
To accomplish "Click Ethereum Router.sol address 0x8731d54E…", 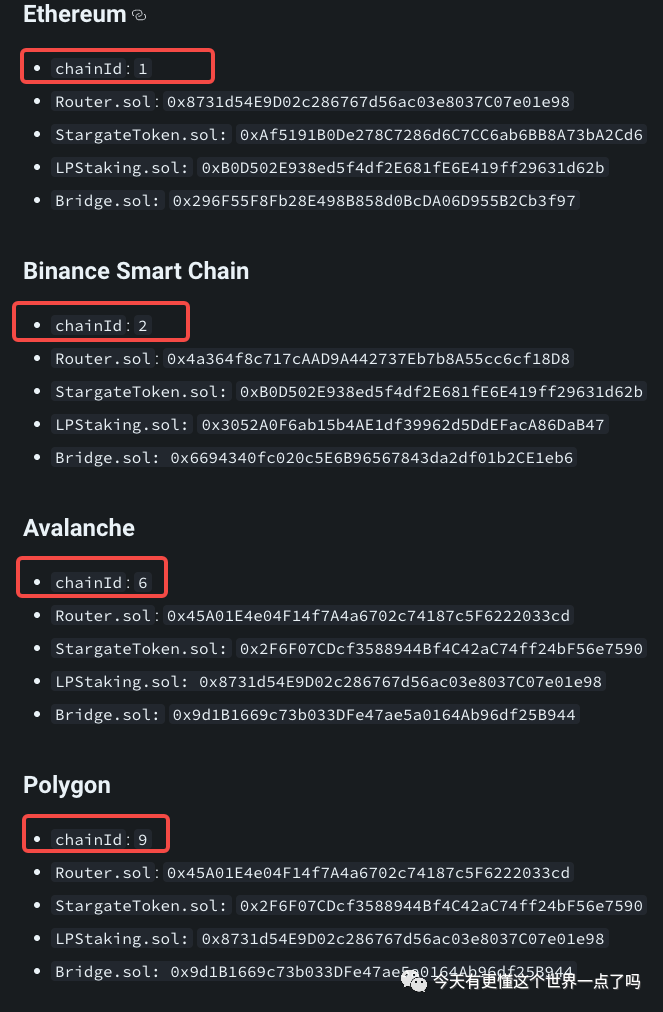I will coord(369,101).
